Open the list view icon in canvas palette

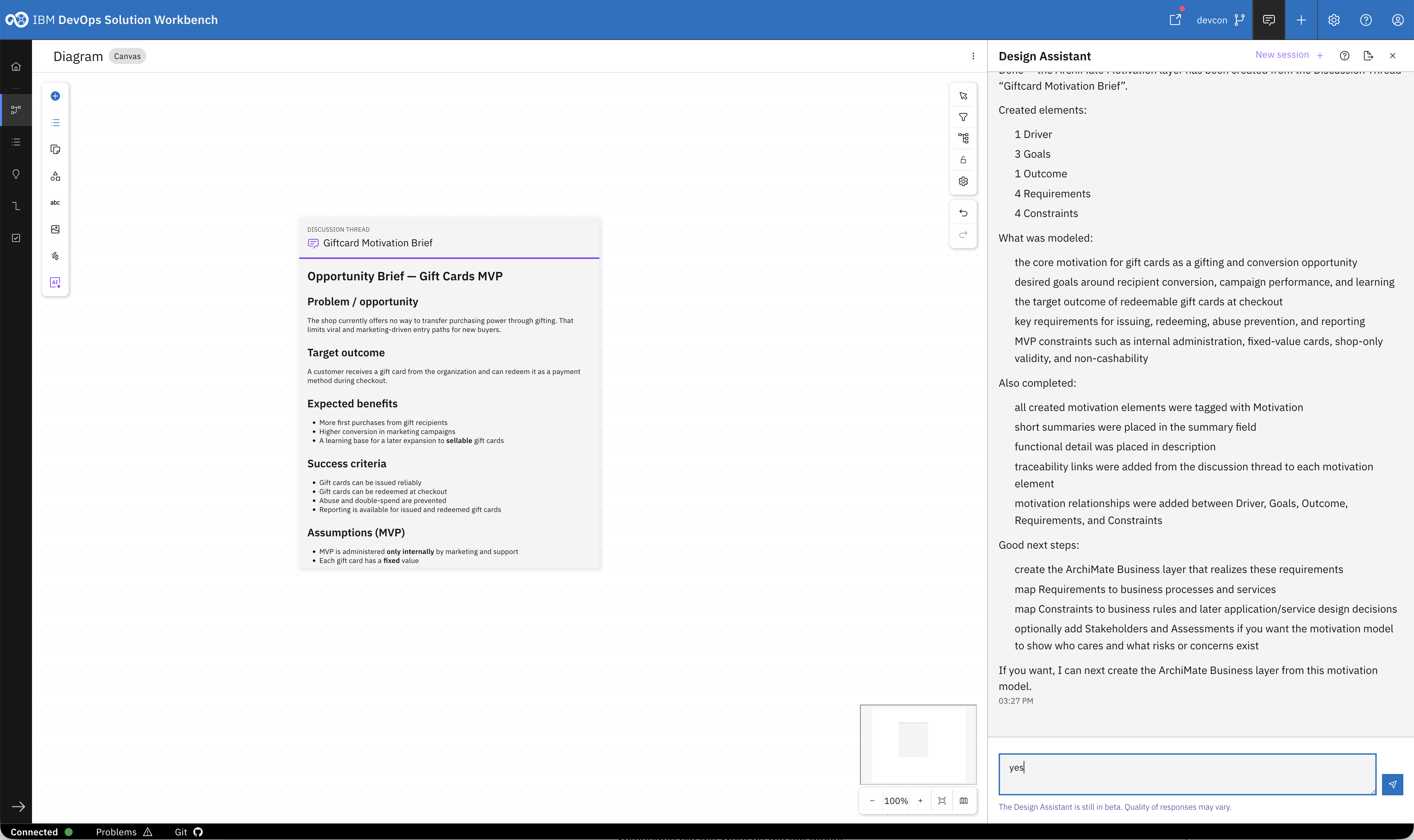[x=55, y=123]
